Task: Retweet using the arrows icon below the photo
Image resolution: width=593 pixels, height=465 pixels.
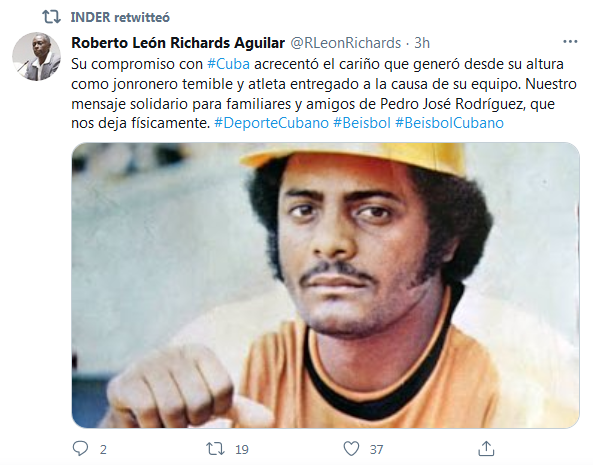Action: [215, 449]
